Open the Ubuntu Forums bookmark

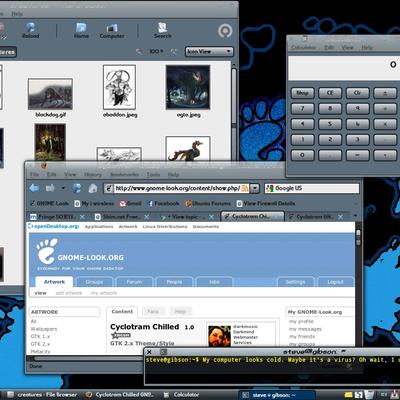click(208, 203)
